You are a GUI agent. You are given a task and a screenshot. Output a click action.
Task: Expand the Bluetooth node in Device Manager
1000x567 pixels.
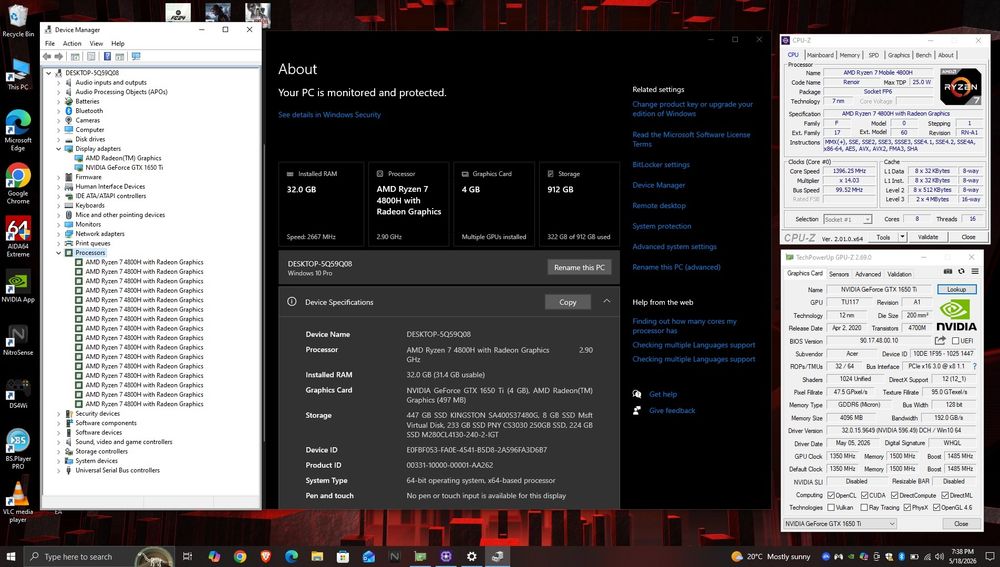click(x=59, y=111)
